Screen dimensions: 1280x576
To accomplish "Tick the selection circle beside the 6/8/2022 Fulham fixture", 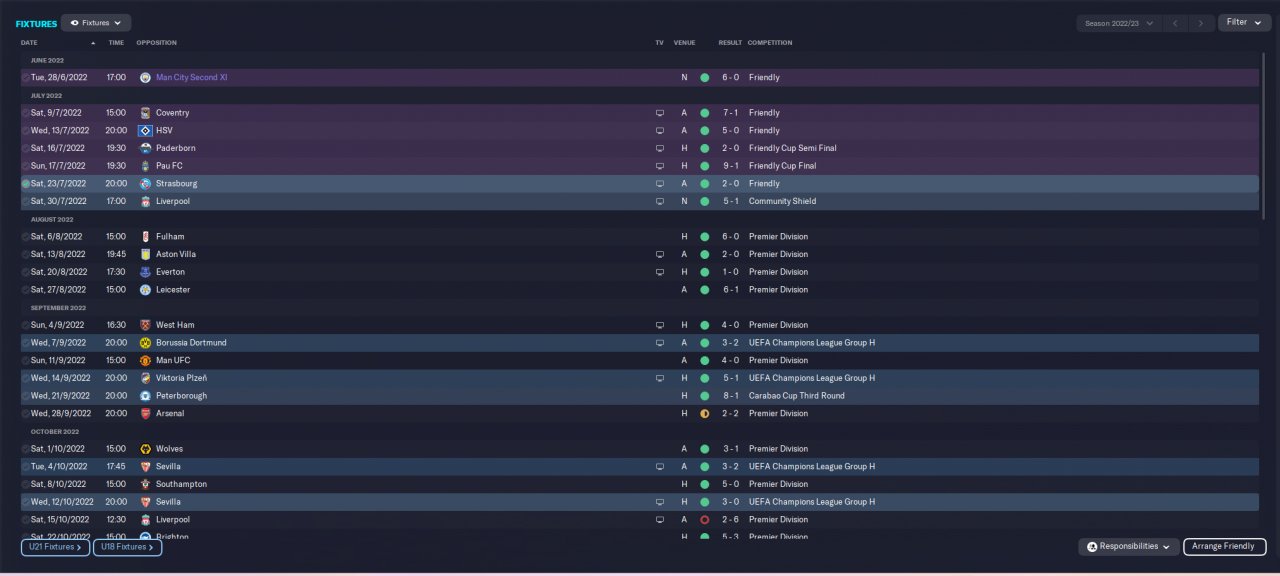I will tap(26, 237).
